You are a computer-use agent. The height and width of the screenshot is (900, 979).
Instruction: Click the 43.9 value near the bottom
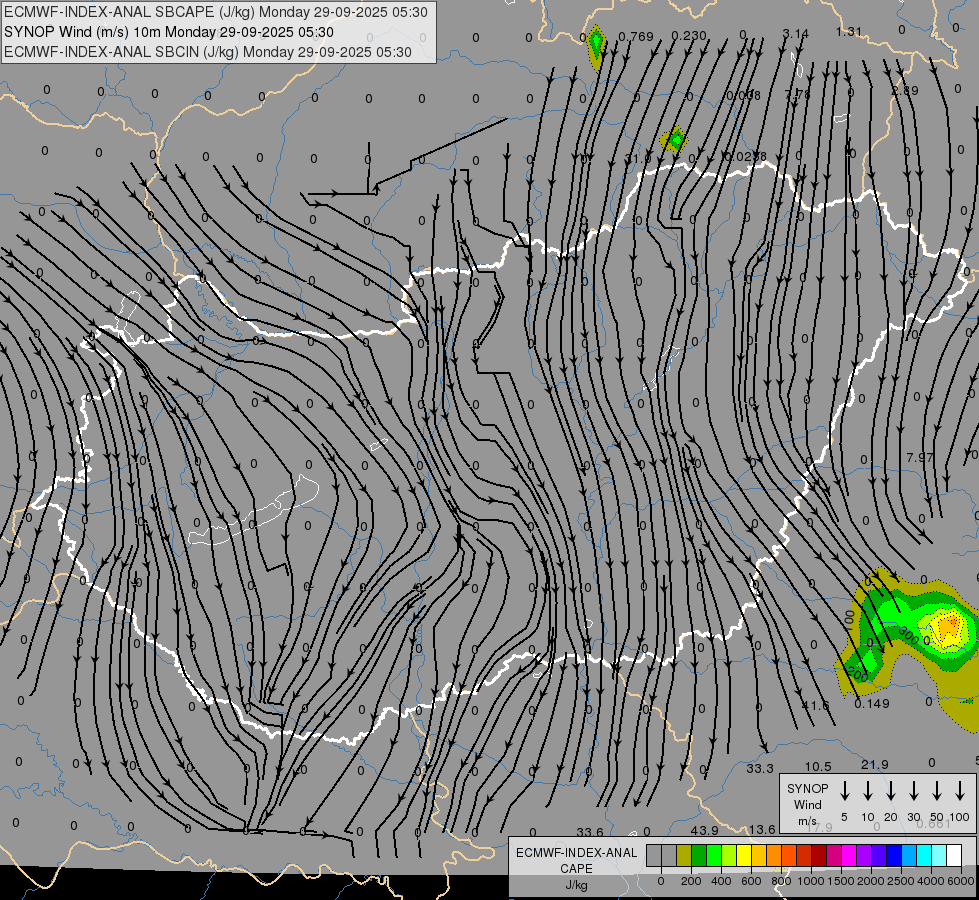click(704, 830)
